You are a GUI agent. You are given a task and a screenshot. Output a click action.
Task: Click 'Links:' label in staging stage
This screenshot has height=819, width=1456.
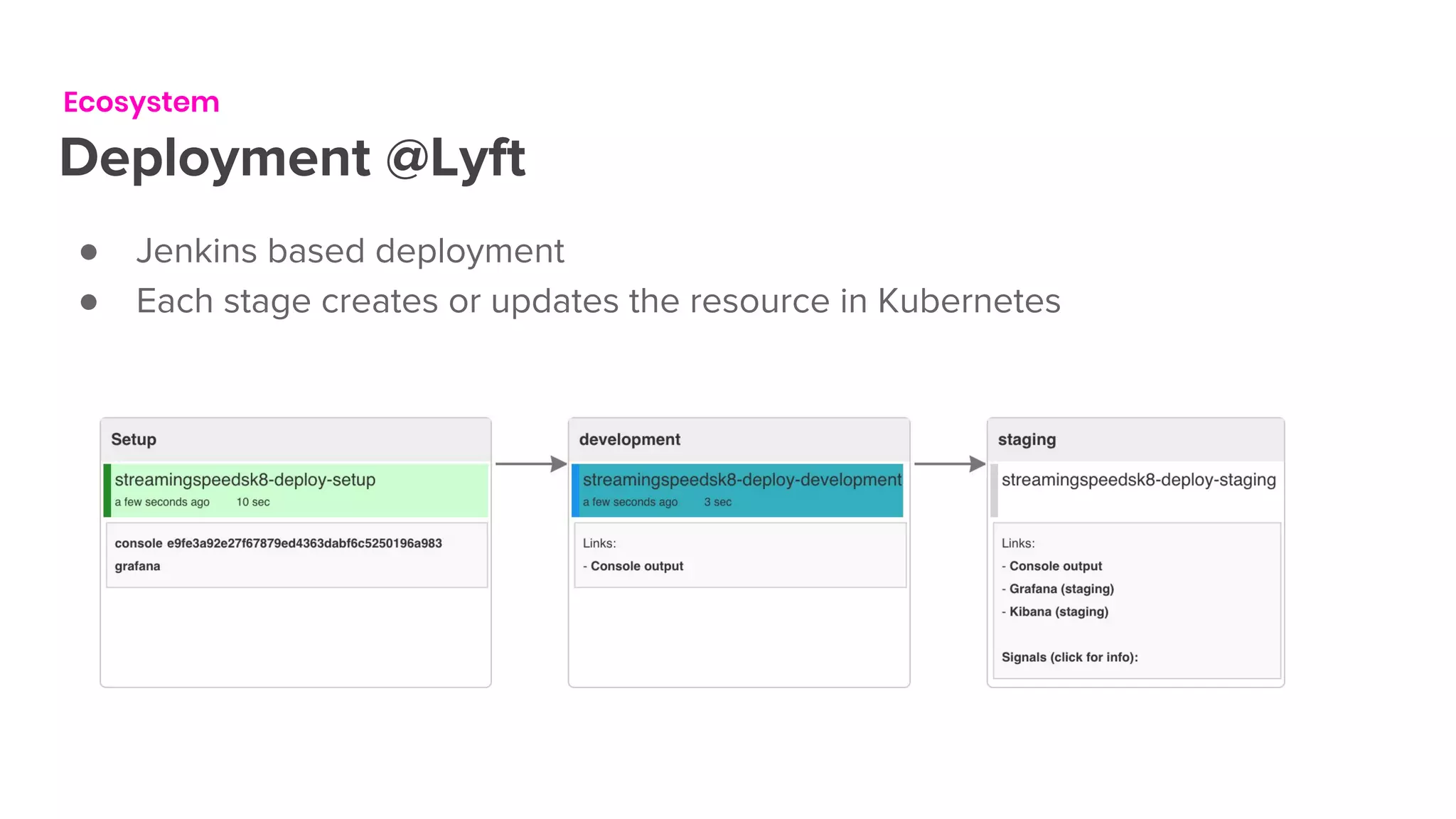tap(1018, 543)
